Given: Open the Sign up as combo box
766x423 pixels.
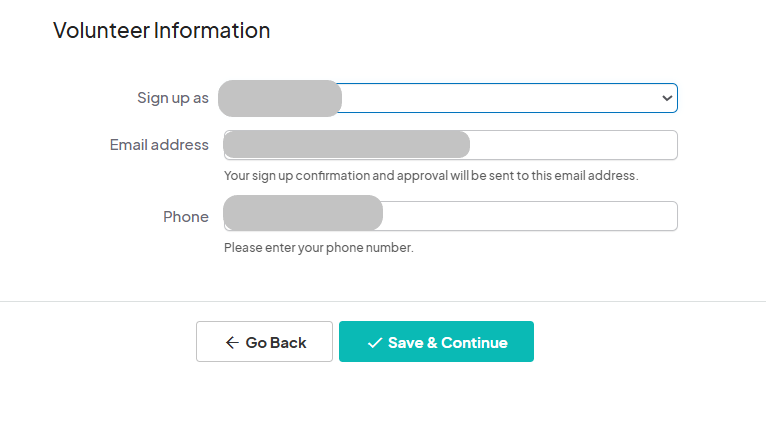Looking at the screenshot, I should 500,98.
